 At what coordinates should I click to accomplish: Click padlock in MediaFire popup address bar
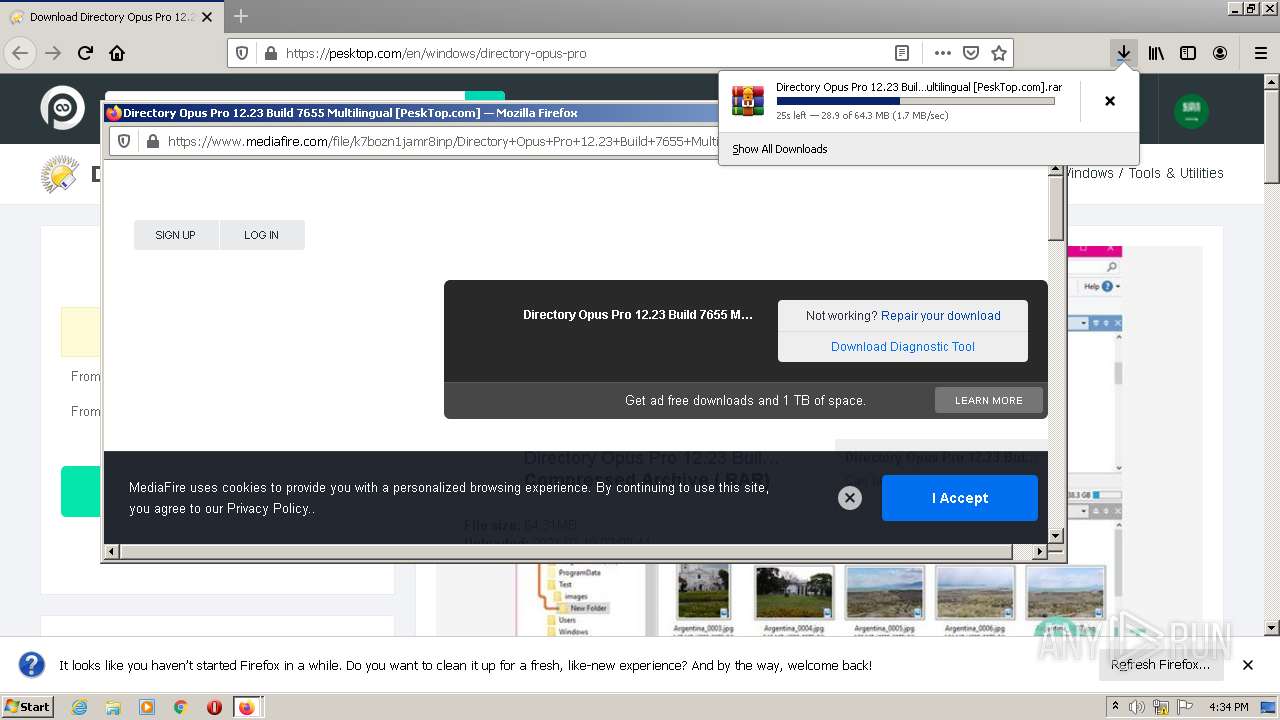coord(152,142)
